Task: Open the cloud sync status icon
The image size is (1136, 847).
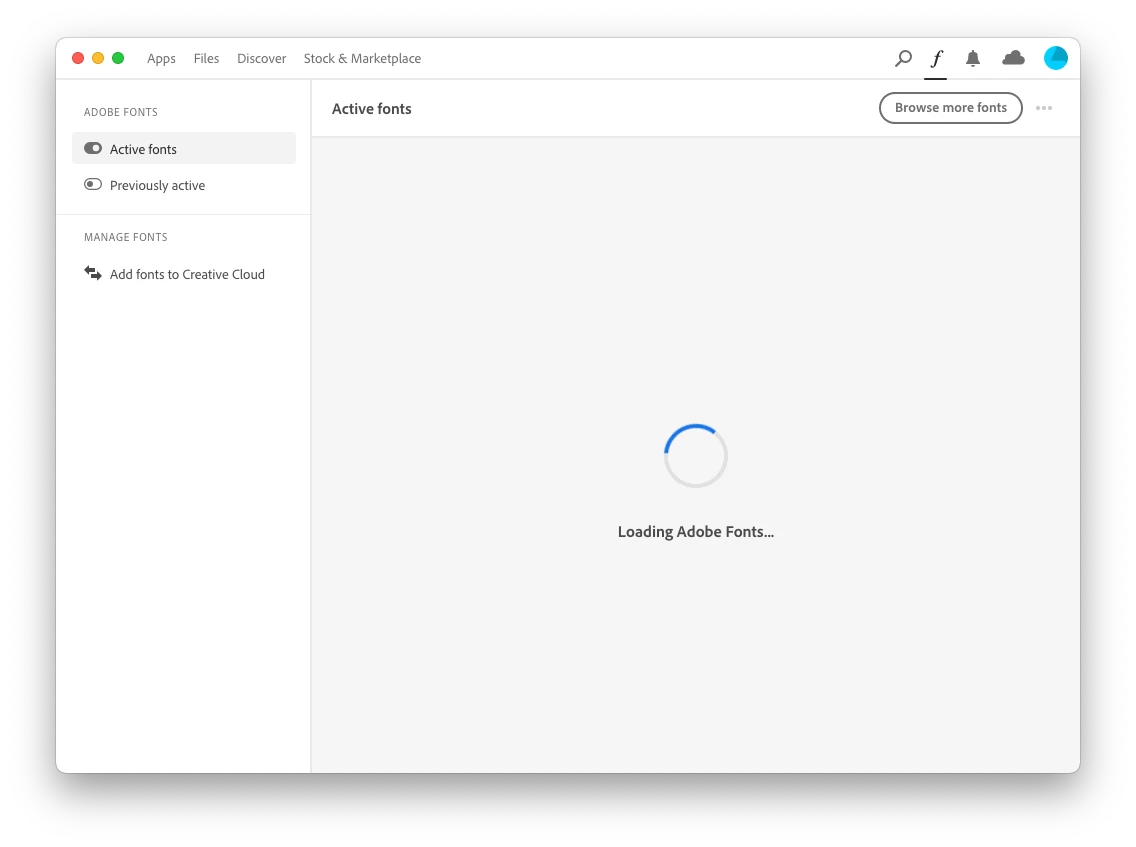Action: pyautogui.click(x=1013, y=58)
